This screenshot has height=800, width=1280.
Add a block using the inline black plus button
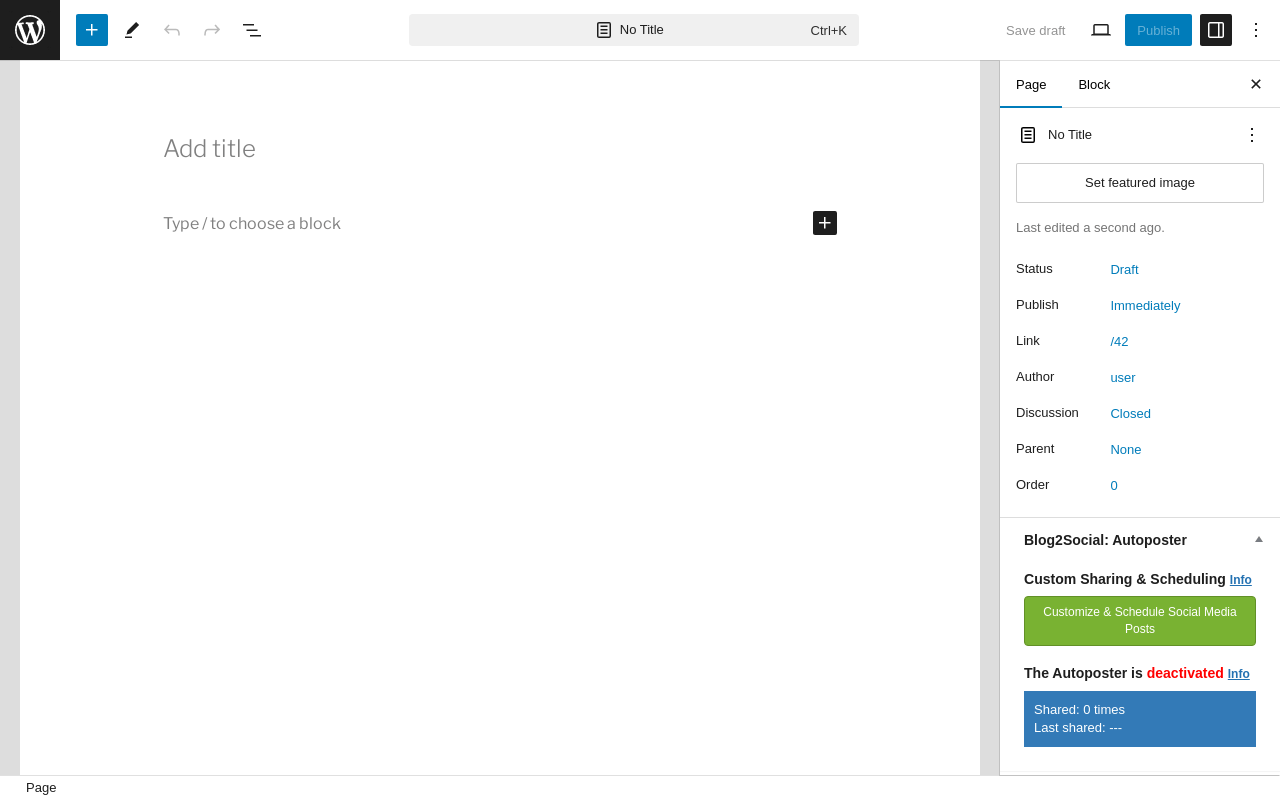pyautogui.click(x=825, y=223)
